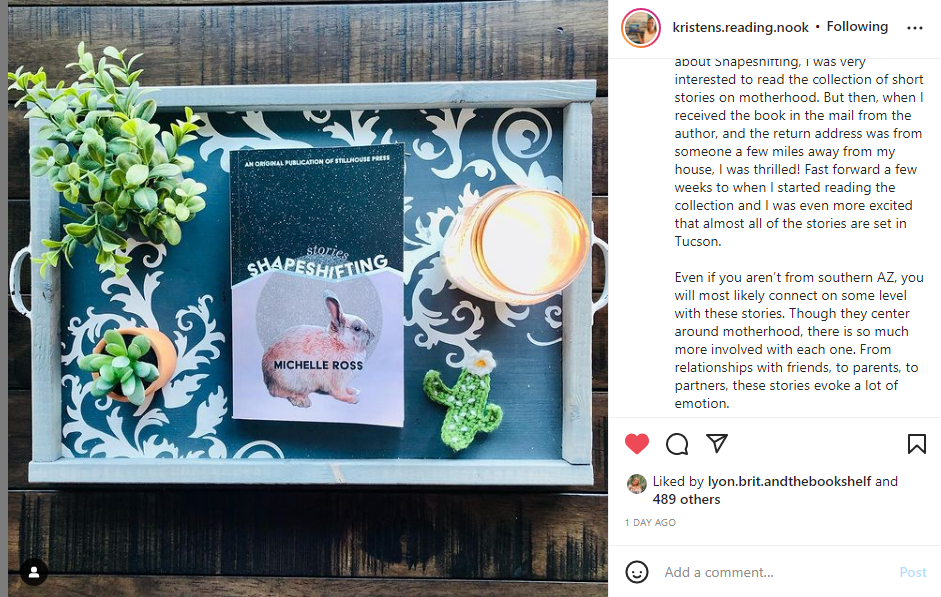
Task: Click the knitted cactus in photo
Action: [461, 401]
